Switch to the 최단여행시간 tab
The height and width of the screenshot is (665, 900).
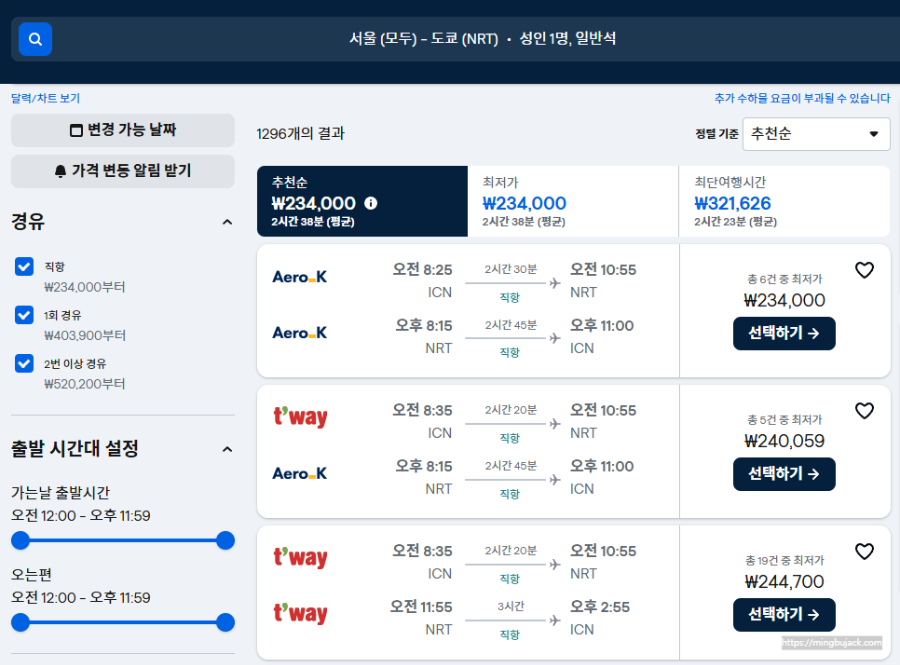coord(784,201)
